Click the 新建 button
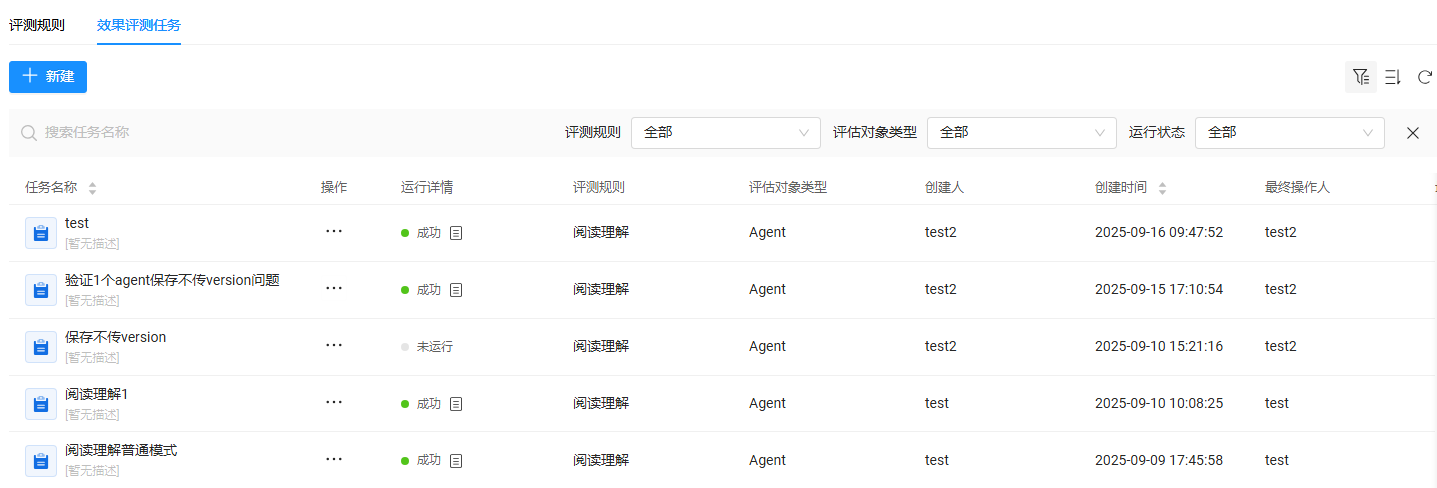The width and height of the screenshot is (1437, 488). [48, 77]
